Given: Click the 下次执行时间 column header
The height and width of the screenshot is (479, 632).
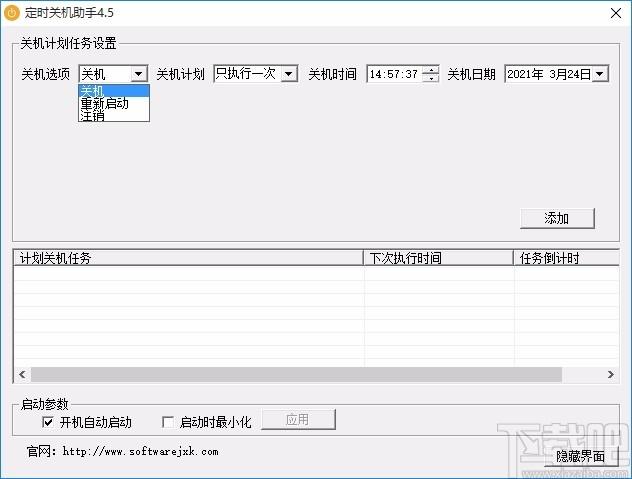Looking at the screenshot, I should [439, 258].
